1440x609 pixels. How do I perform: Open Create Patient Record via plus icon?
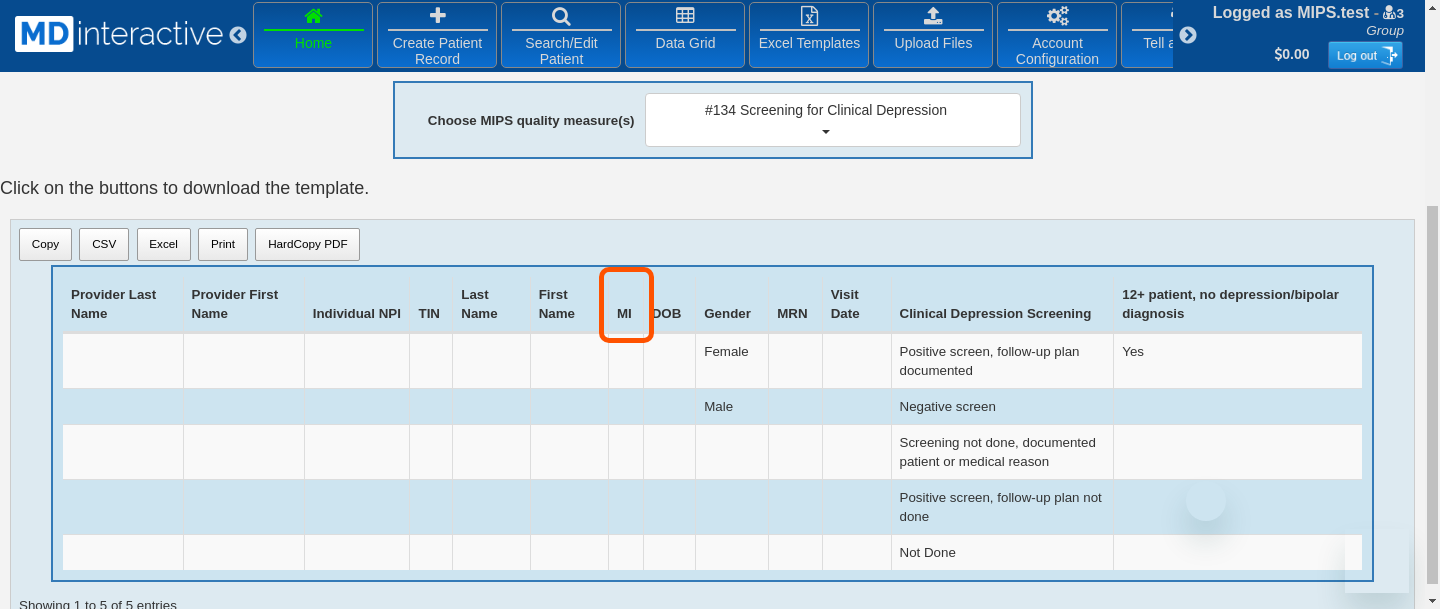click(437, 16)
